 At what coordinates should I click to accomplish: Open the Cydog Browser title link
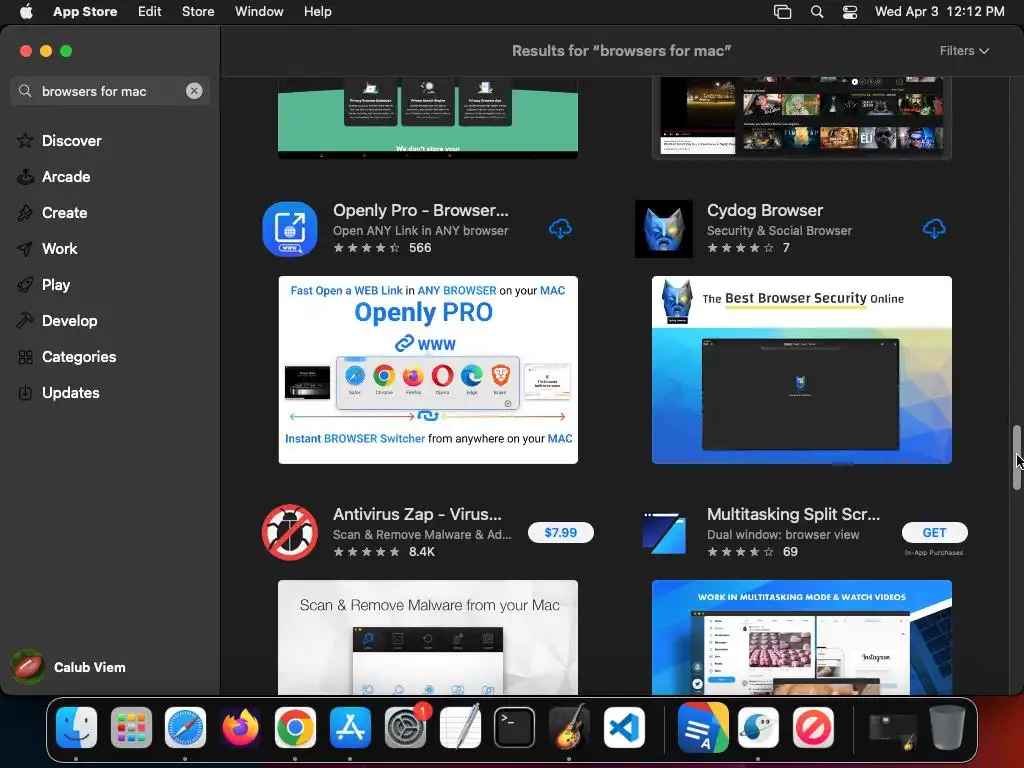click(765, 210)
